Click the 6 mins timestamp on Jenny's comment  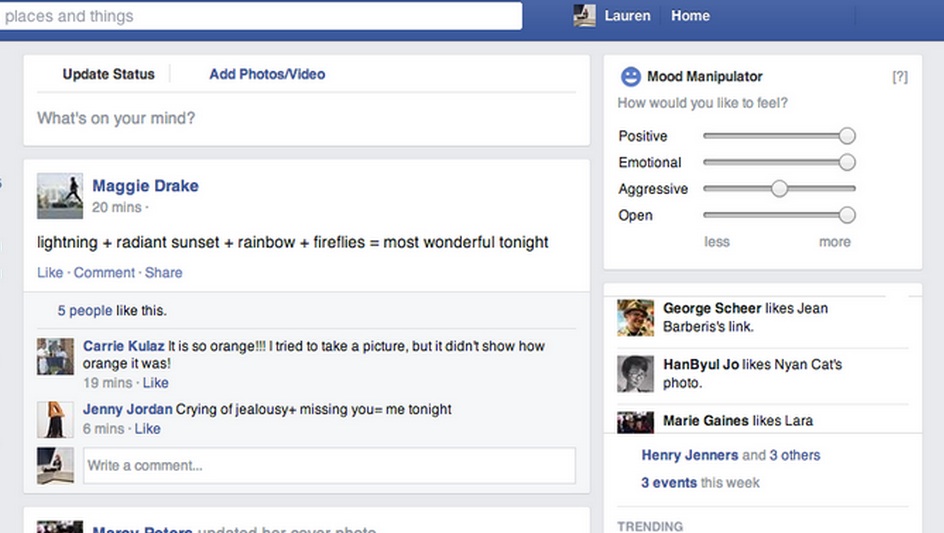point(104,428)
